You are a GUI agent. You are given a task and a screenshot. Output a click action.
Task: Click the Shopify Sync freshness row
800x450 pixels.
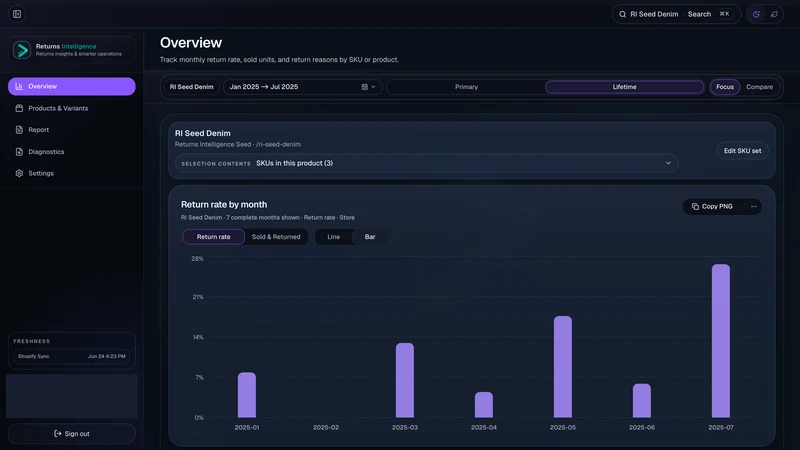[71, 356]
